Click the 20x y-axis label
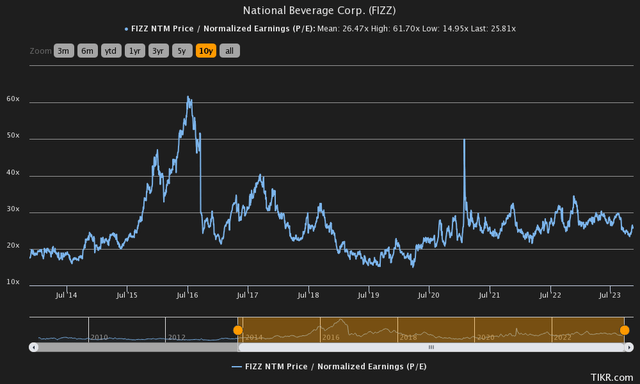The image size is (640, 384). (x=13, y=245)
